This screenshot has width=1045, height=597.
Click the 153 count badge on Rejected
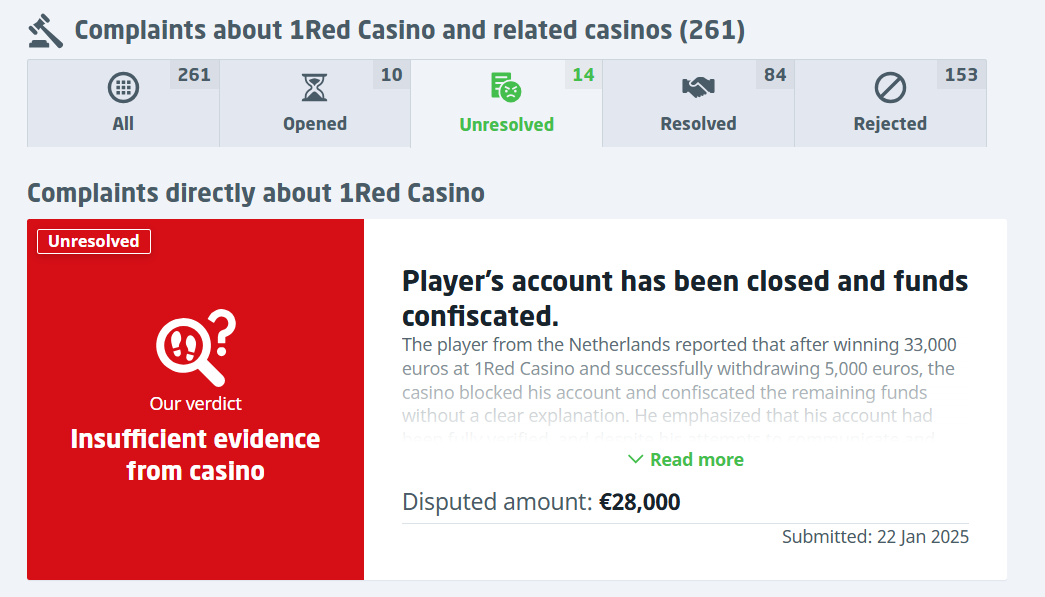(961, 75)
